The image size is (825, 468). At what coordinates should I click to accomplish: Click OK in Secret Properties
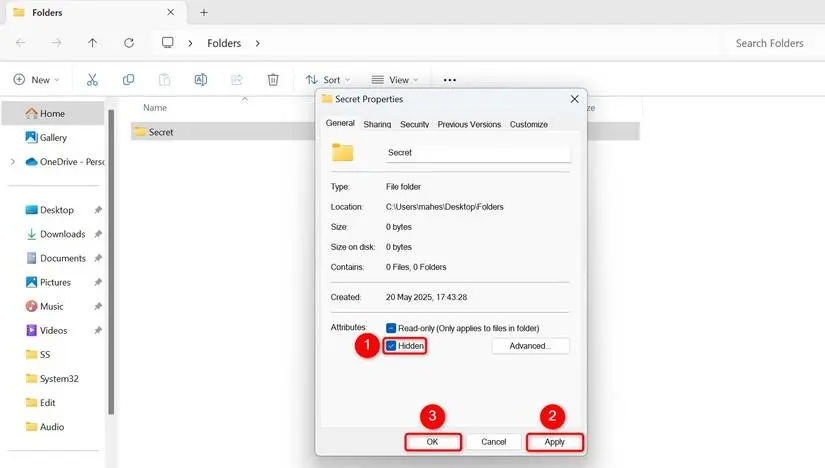[x=432, y=442]
